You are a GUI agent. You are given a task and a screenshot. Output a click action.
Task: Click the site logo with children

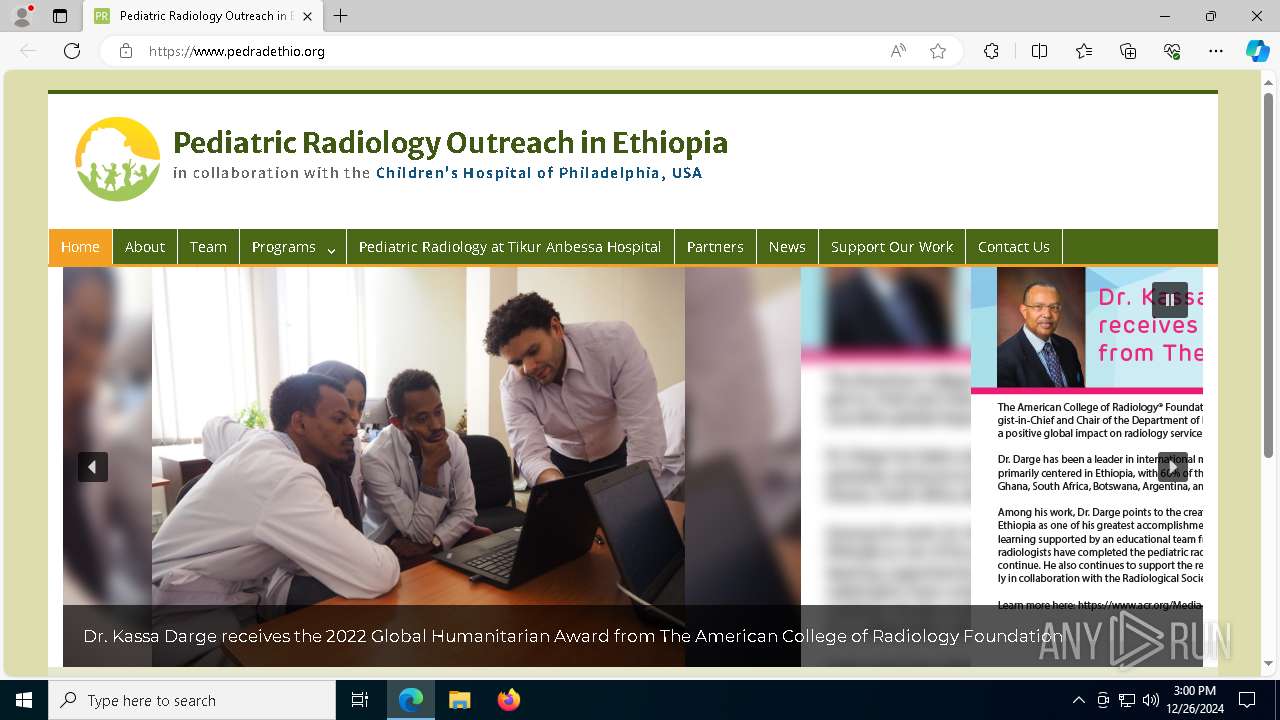(118, 159)
